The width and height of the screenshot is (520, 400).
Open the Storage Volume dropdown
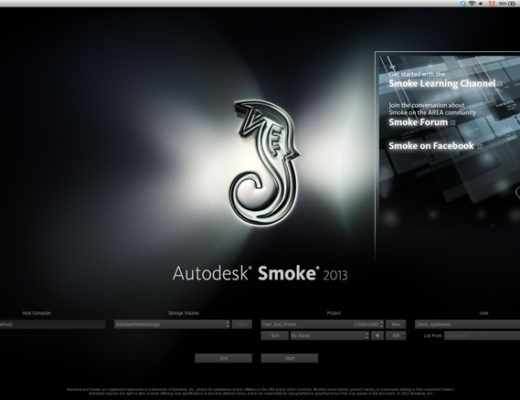(172, 324)
